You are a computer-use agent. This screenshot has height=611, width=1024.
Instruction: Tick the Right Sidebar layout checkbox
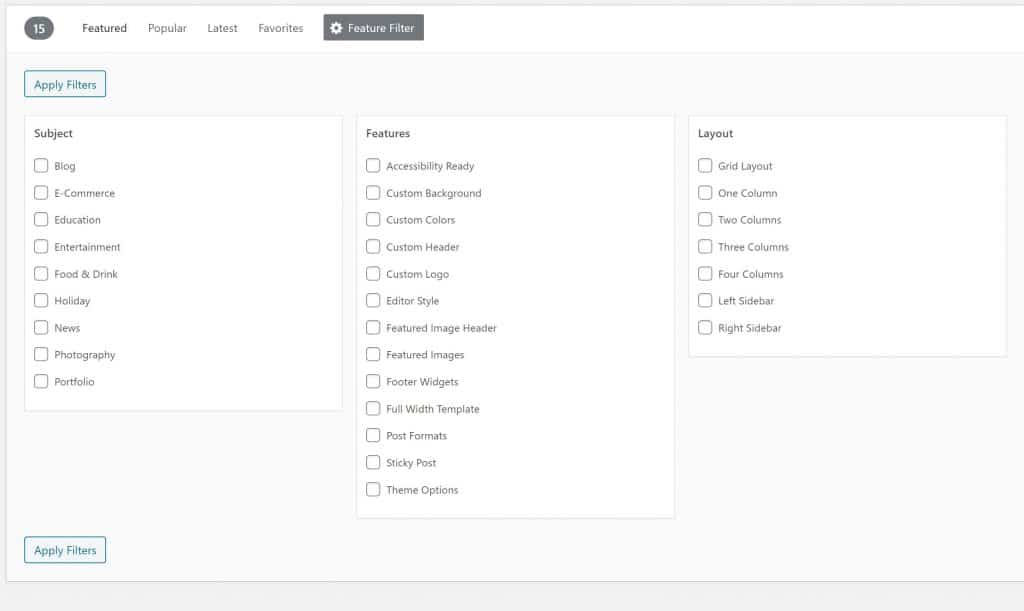[x=705, y=327]
